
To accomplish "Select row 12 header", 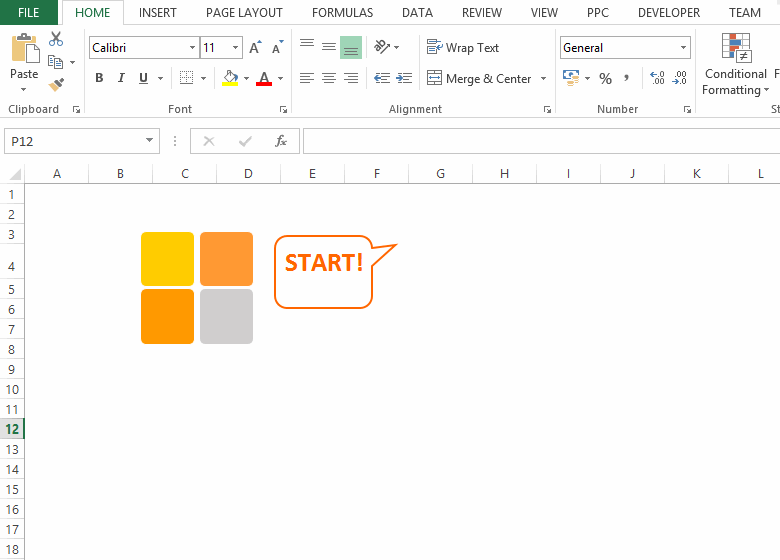I will point(12,429).
